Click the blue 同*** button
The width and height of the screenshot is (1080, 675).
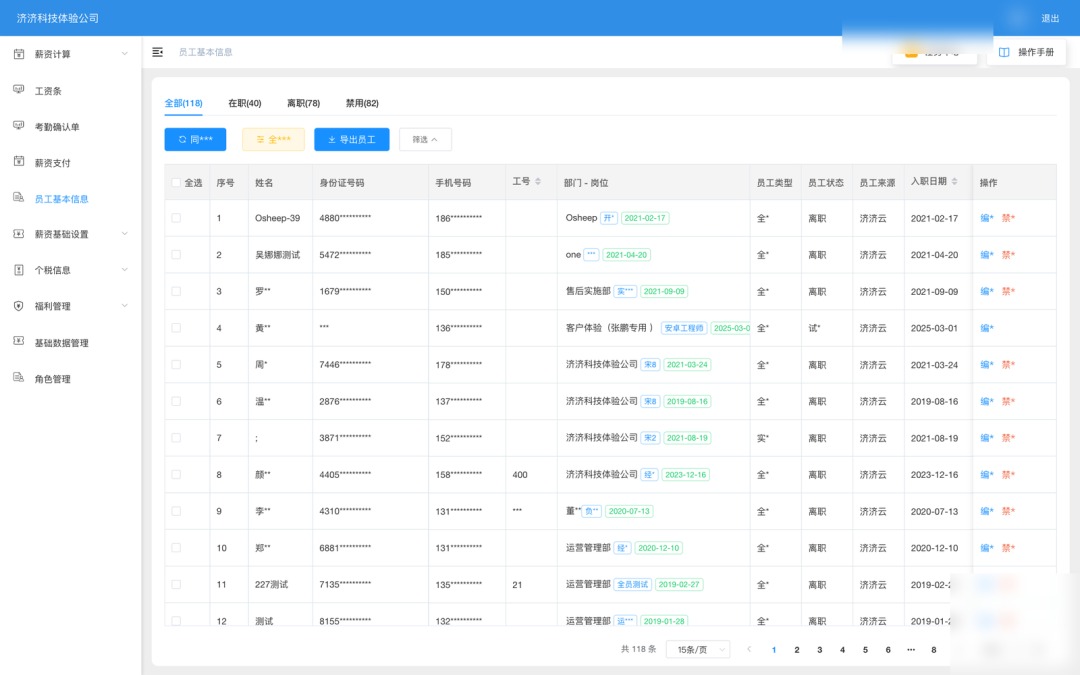coord(195,139)
